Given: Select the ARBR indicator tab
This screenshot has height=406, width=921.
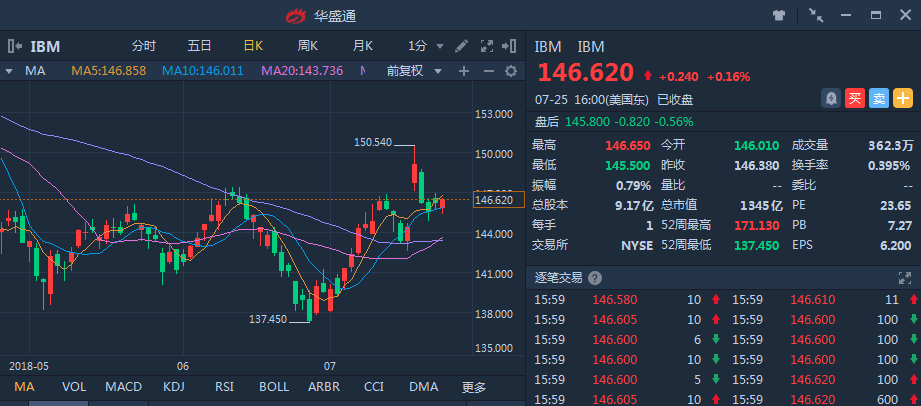Looking at the screenshot, I should [324, 387].
